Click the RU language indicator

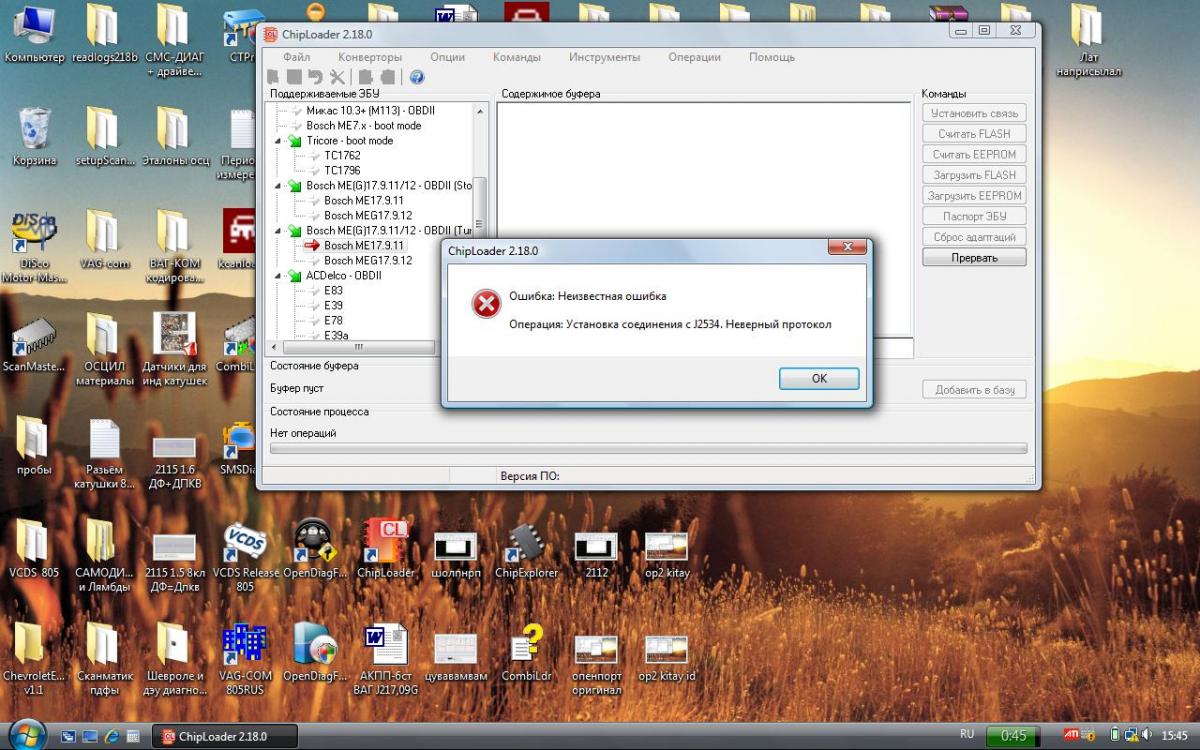(x=967, y=734)
